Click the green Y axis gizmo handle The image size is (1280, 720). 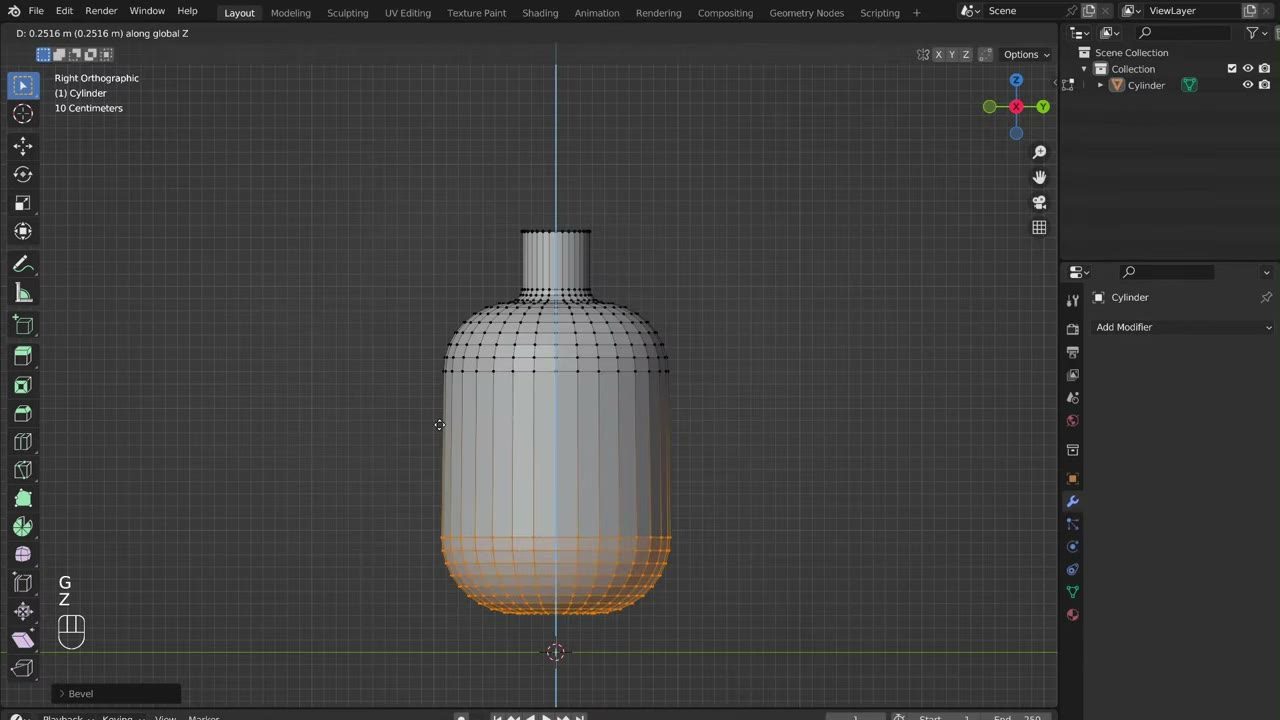click(1043, 107)
